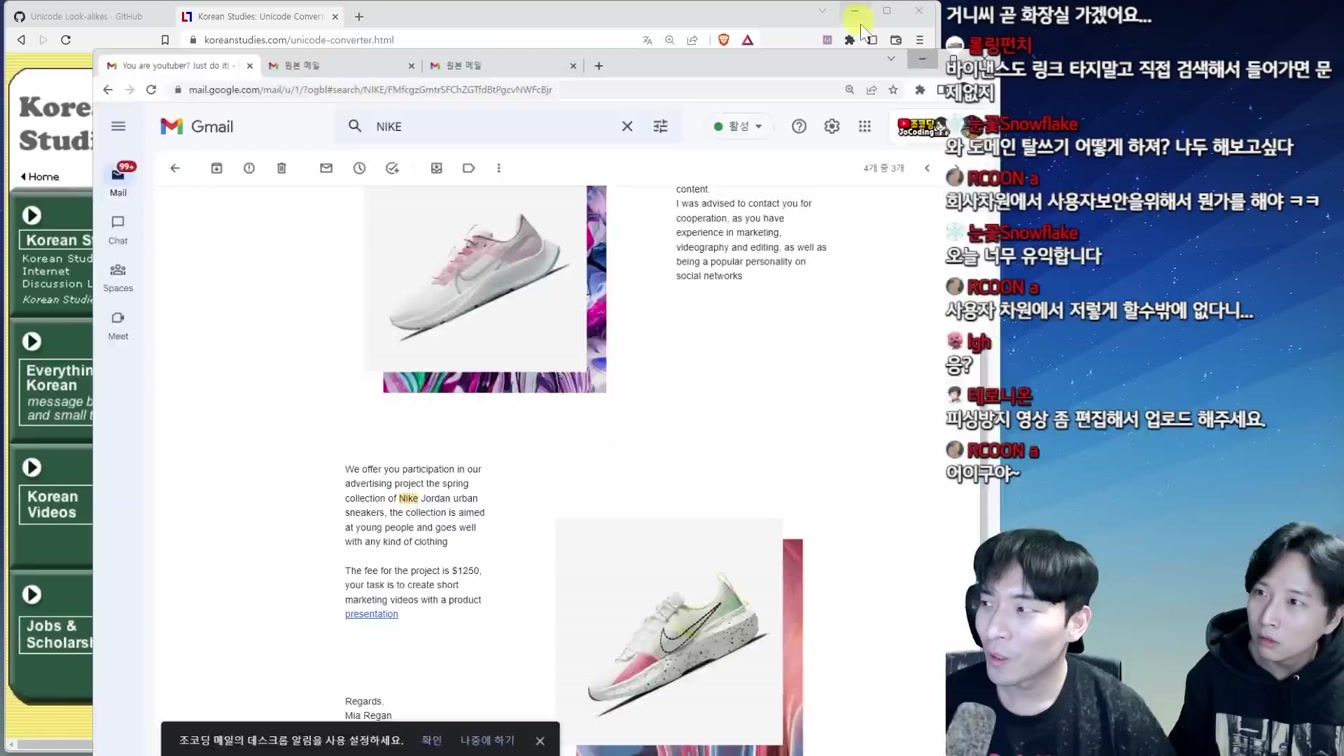Snooze this email

click(x=359, y=168)
